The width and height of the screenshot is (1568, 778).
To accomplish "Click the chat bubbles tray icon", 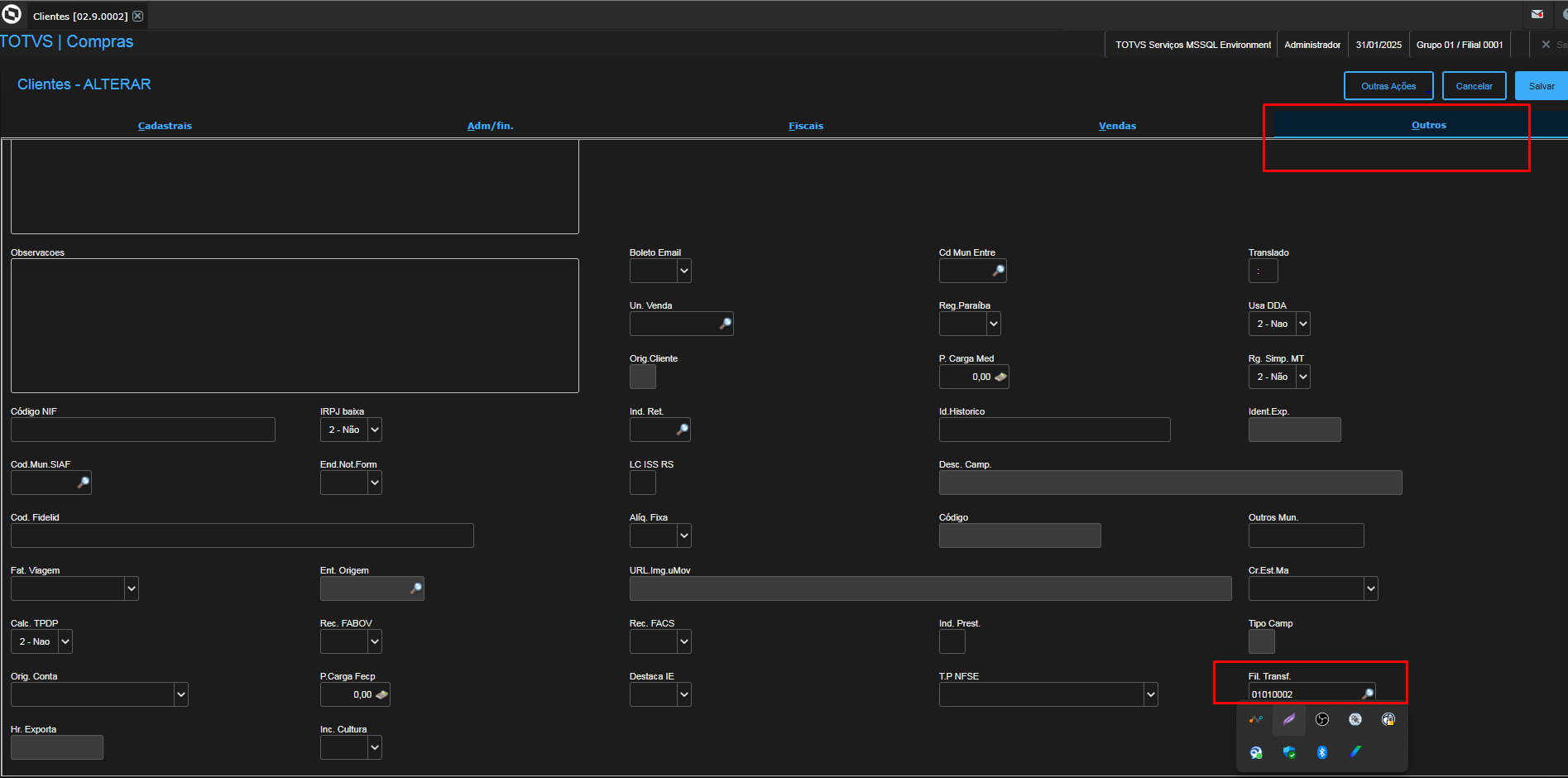I will [1256, 752].
